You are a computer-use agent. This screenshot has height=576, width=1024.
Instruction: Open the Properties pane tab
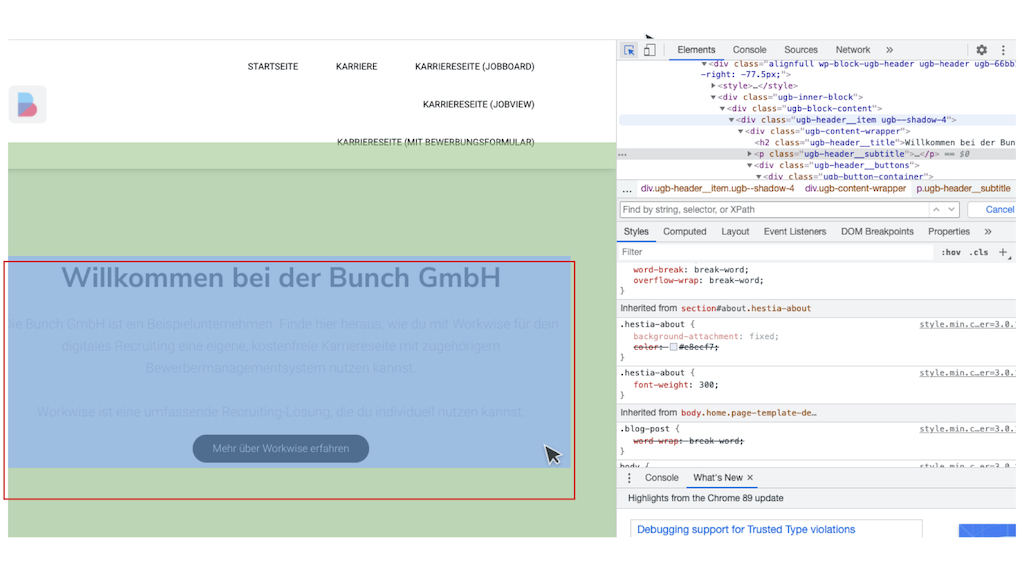948,232
